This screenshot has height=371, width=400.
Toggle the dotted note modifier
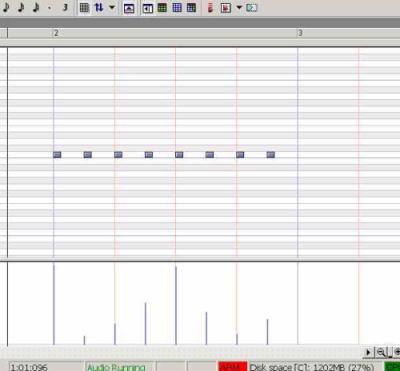coord(50,8)
